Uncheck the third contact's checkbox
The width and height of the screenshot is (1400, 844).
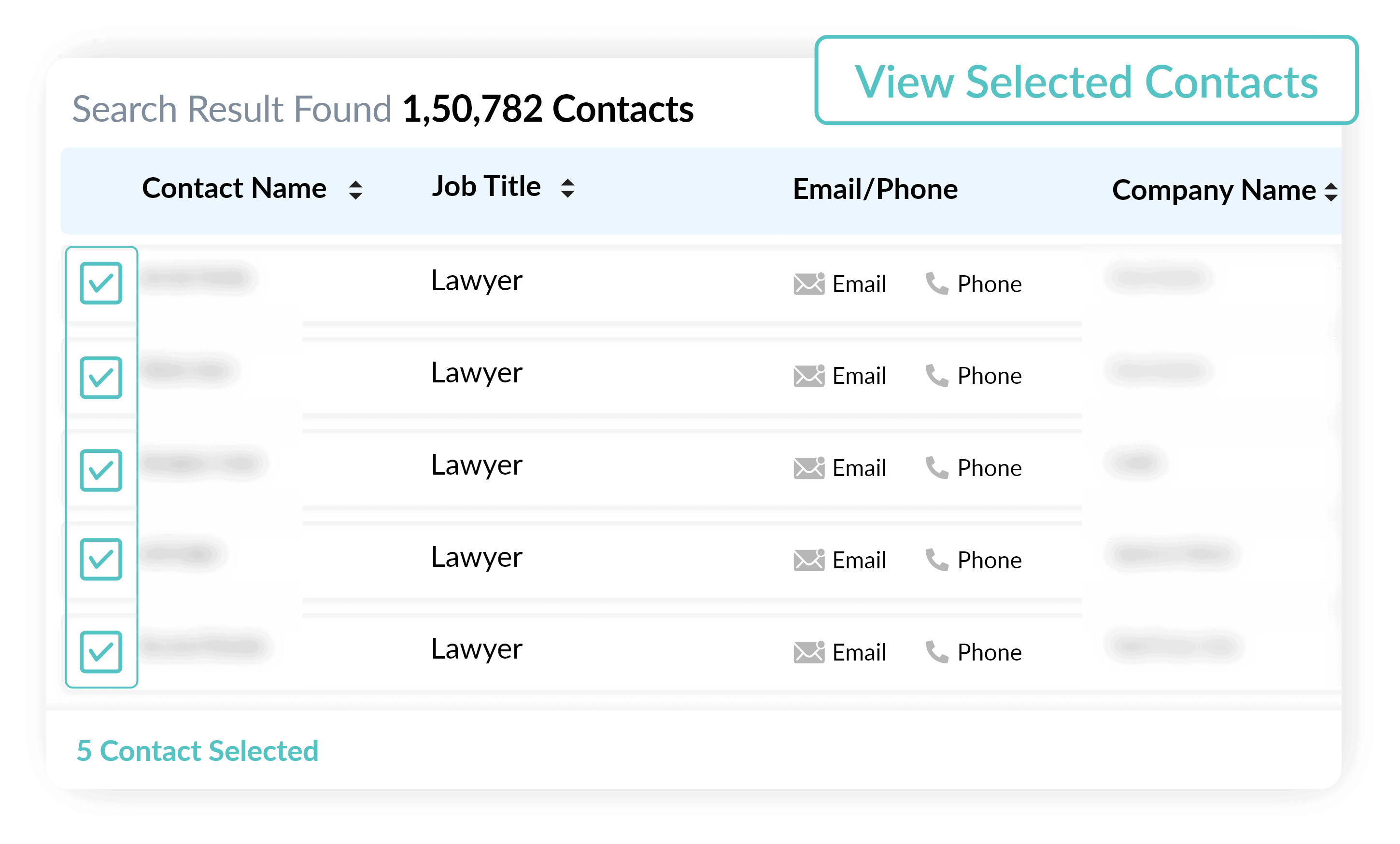point(101,470)
